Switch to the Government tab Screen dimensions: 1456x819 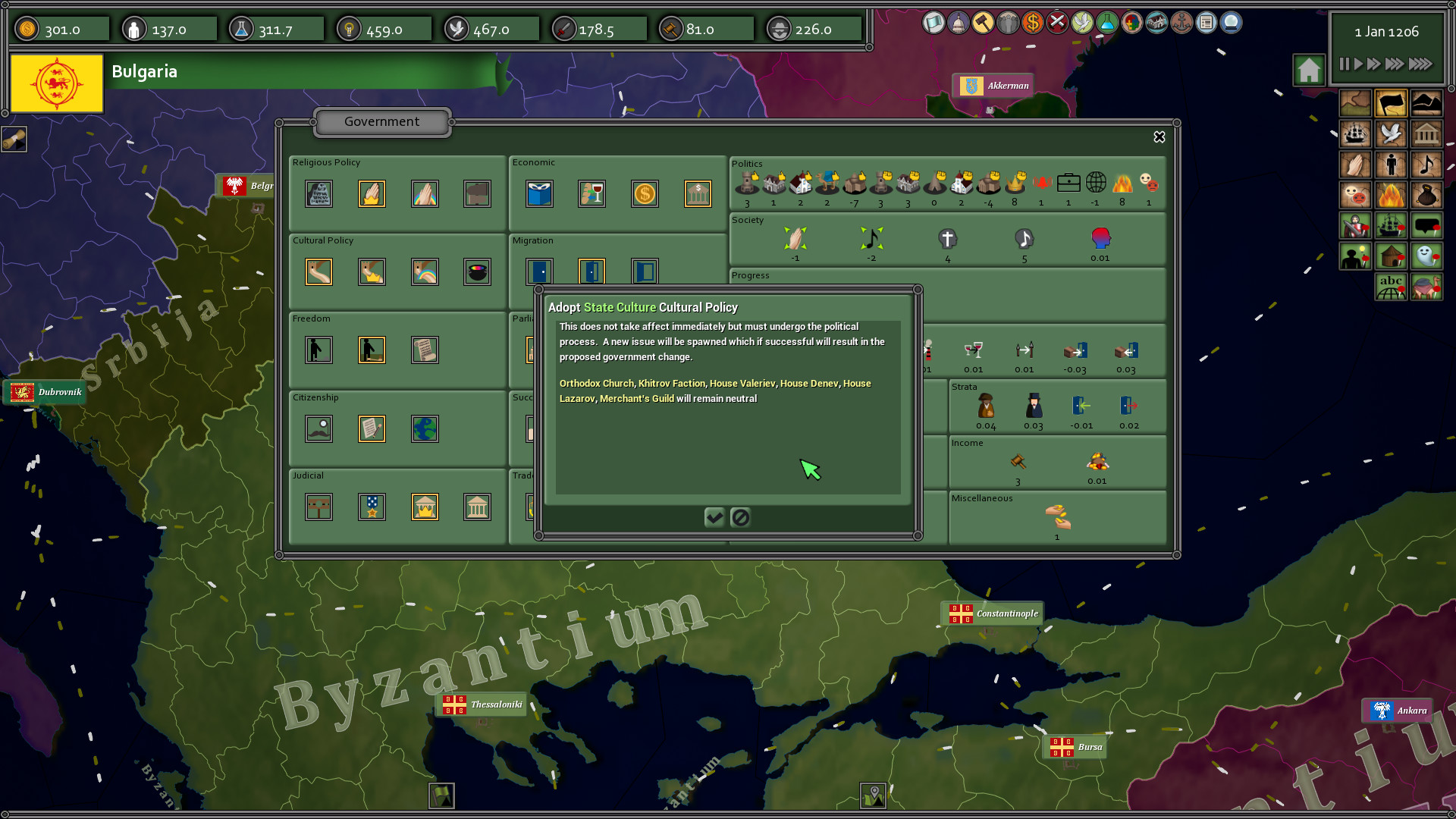pyautogui.click(x=381, y=121)
